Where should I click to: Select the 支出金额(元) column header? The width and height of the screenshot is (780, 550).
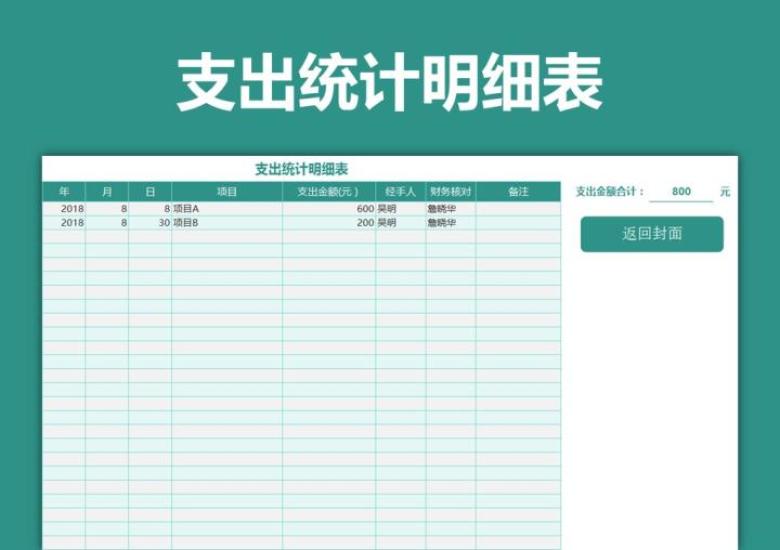pos(329,191)
